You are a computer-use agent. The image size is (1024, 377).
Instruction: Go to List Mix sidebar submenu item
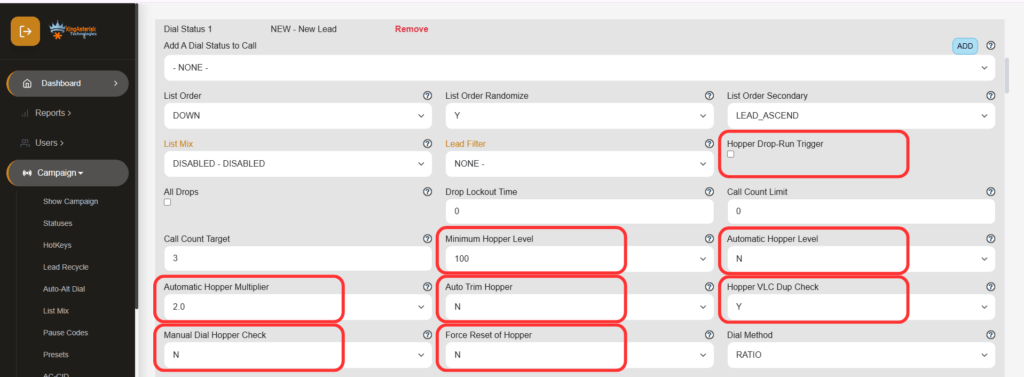click(56, 311)
